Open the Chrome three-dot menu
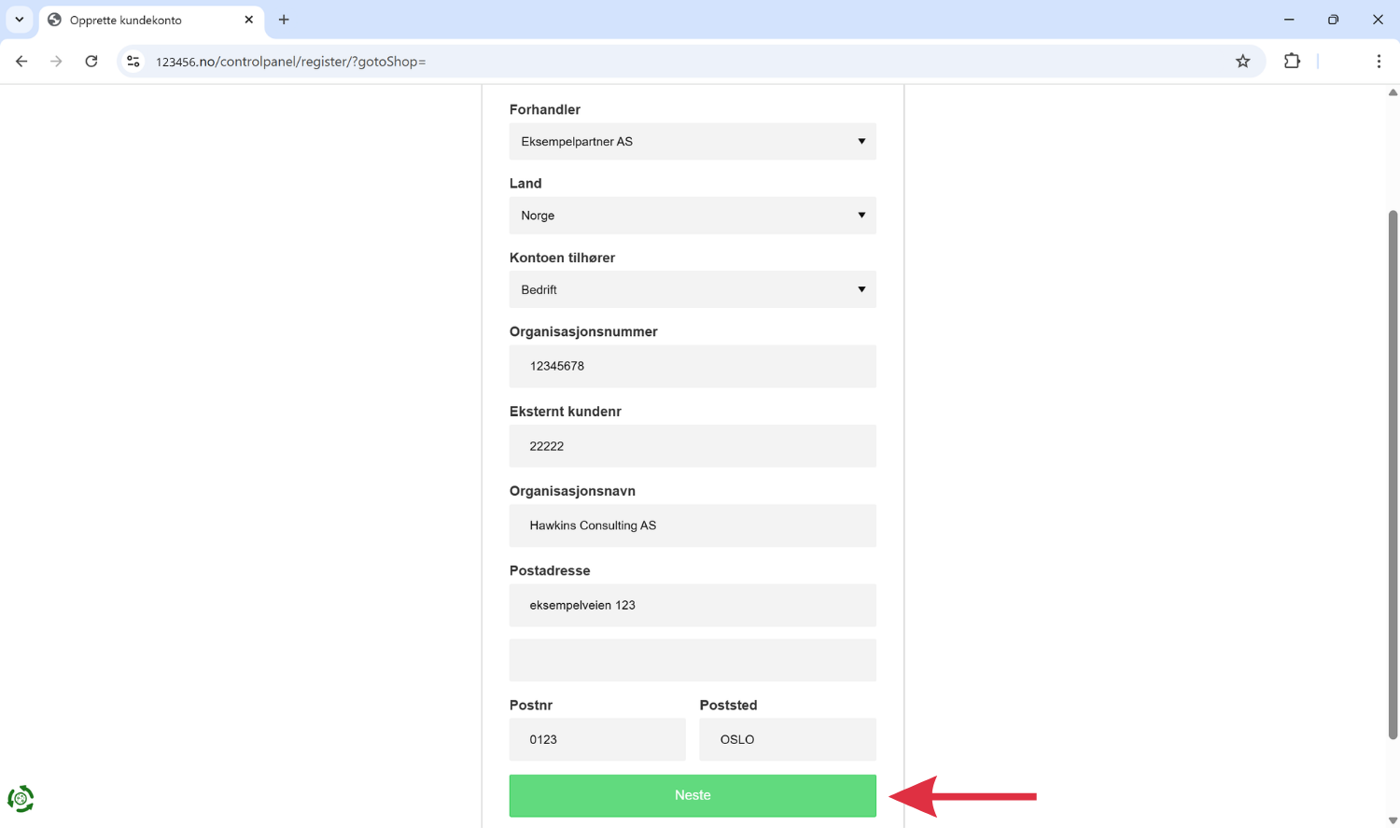Screen dimensions: 1400x840 coord(1379,62)
